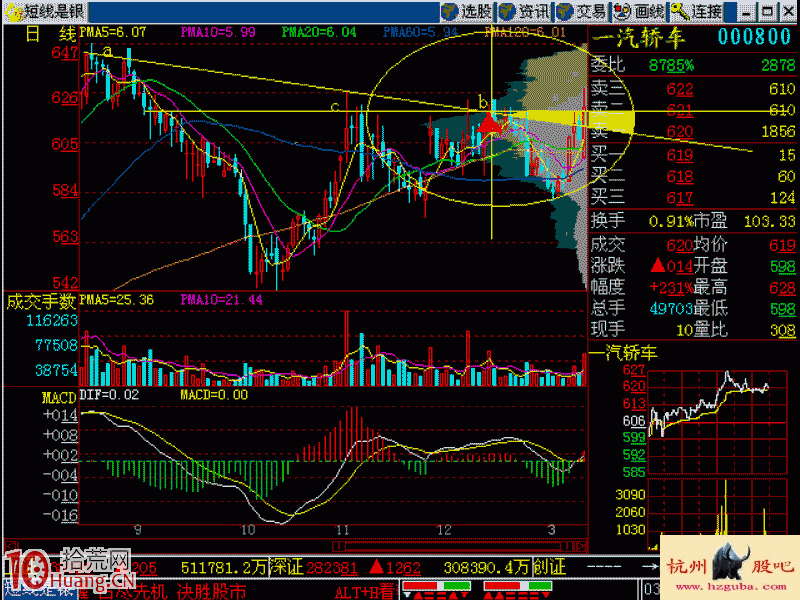Click the red triangle marker on candlestick chart
Image resolution: width=800 pixels, height=600 pixels.
pos(490,124)
